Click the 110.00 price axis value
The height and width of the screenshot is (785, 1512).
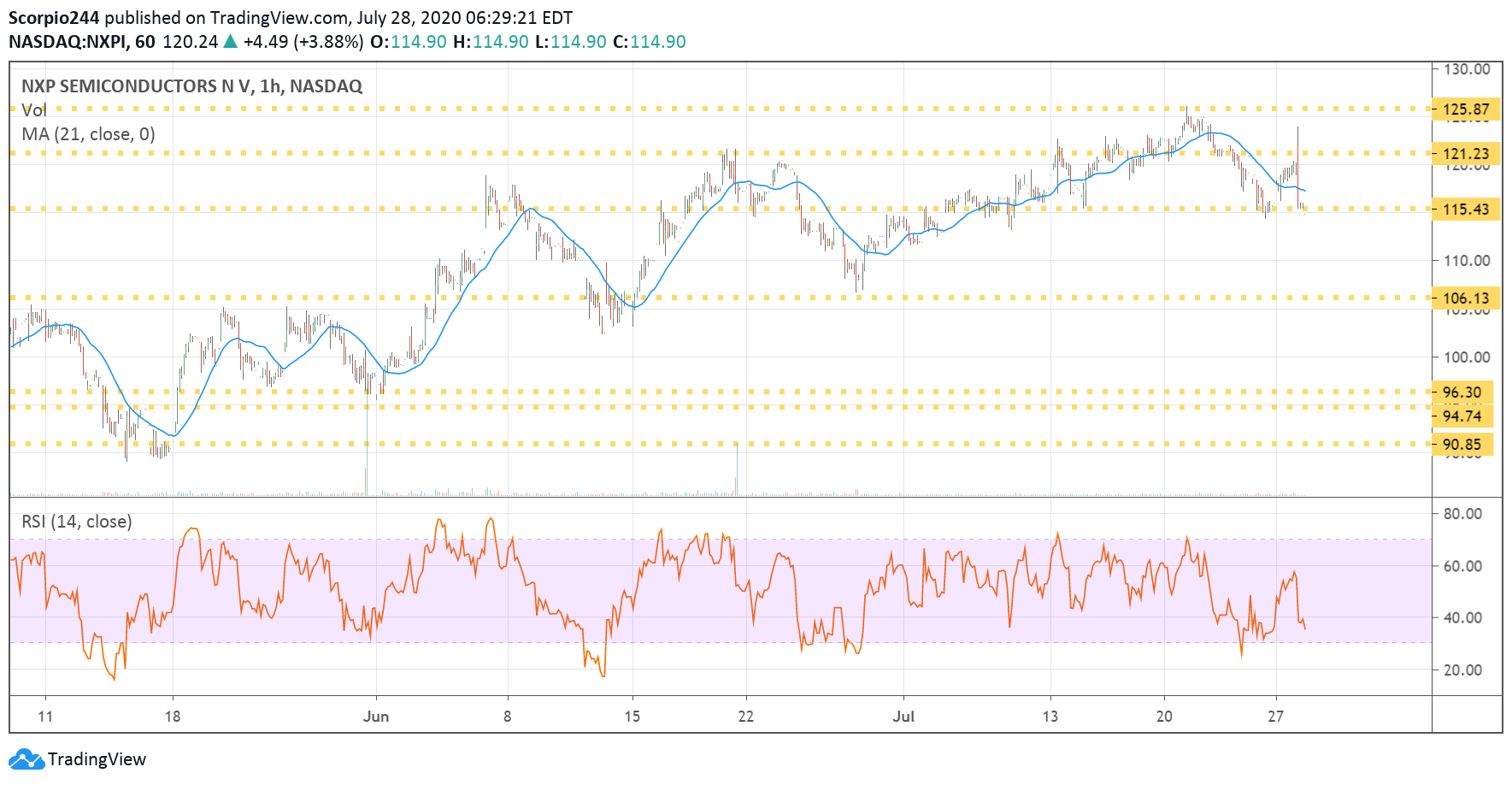pyautogui.click(x=1467, y=261)
